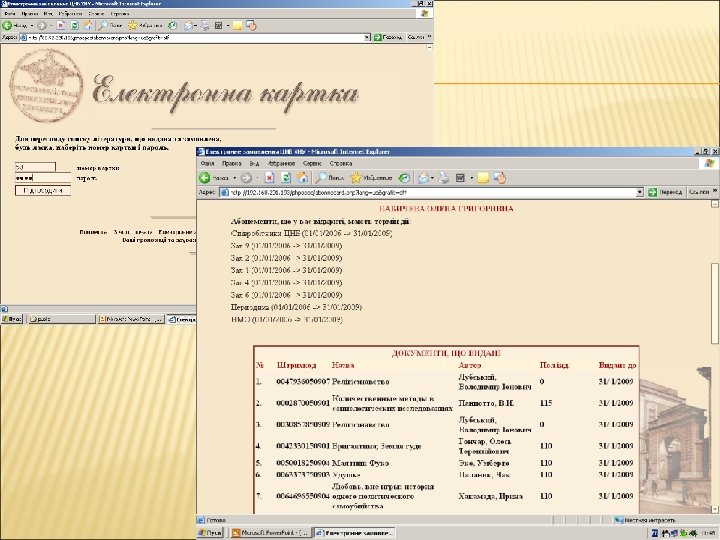Screen dimensions: 720x540
Task: Click scroll-down arrow in front IE window
Action: point(715,509)
